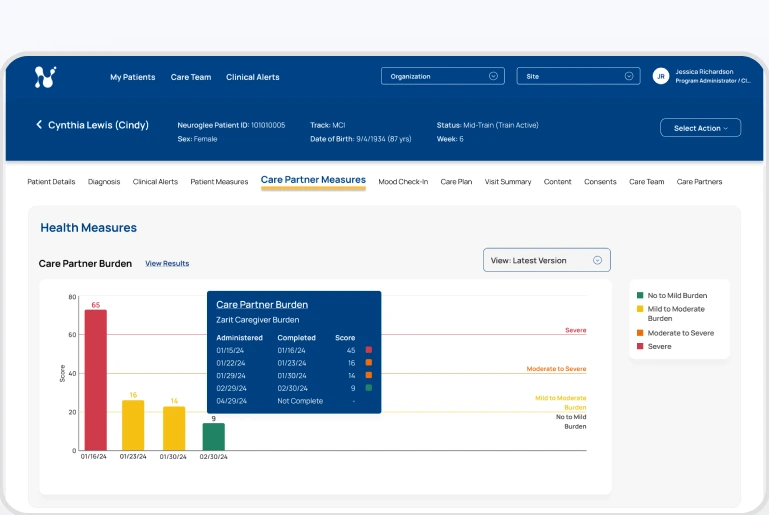Click the yellow bar scored 14
Image resolution: width=769 pixels, height=515 pixels.
174,428
